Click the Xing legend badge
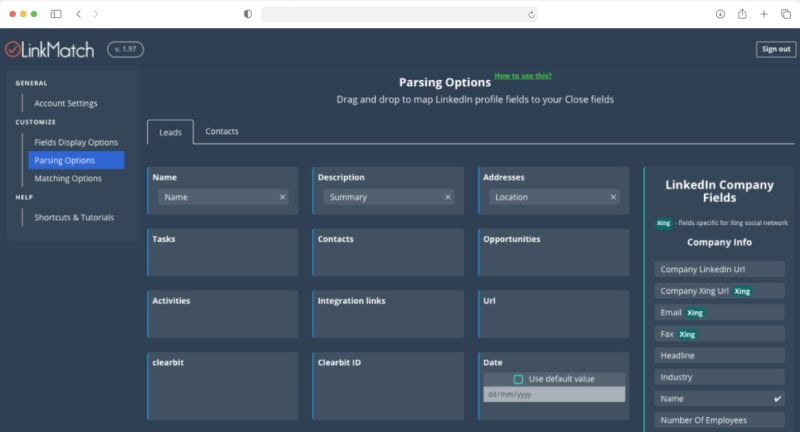 (x=663, y=223)
